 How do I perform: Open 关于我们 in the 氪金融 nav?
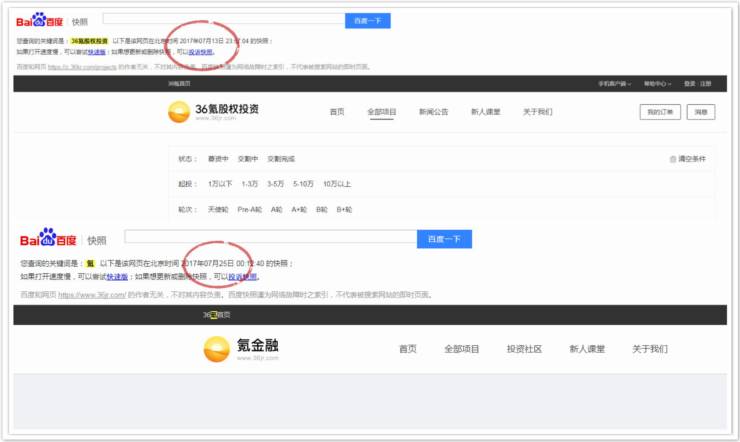650,349
